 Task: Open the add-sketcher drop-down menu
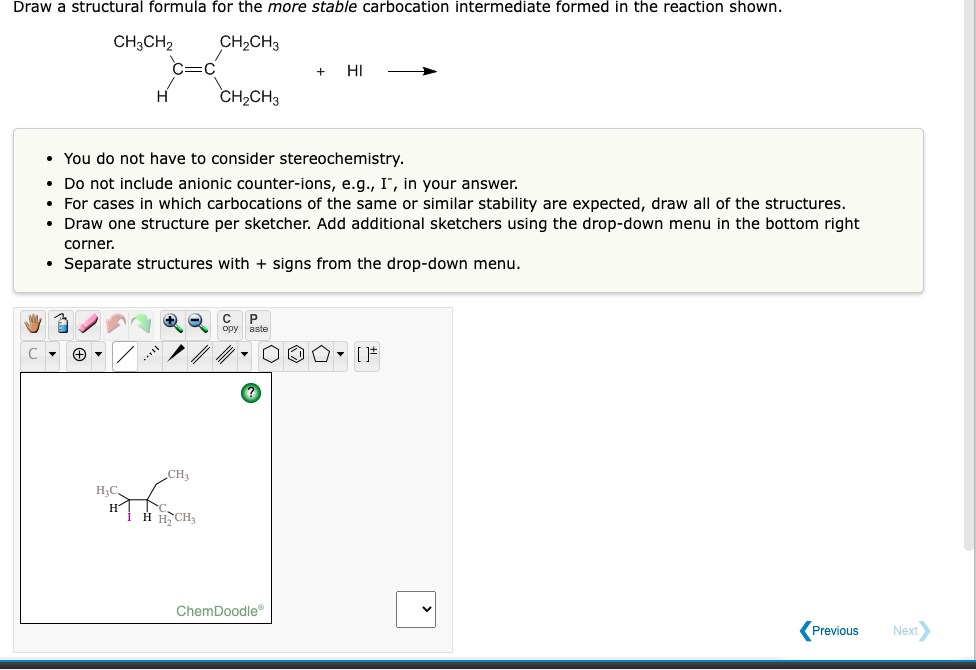click(x=416, y=610)
